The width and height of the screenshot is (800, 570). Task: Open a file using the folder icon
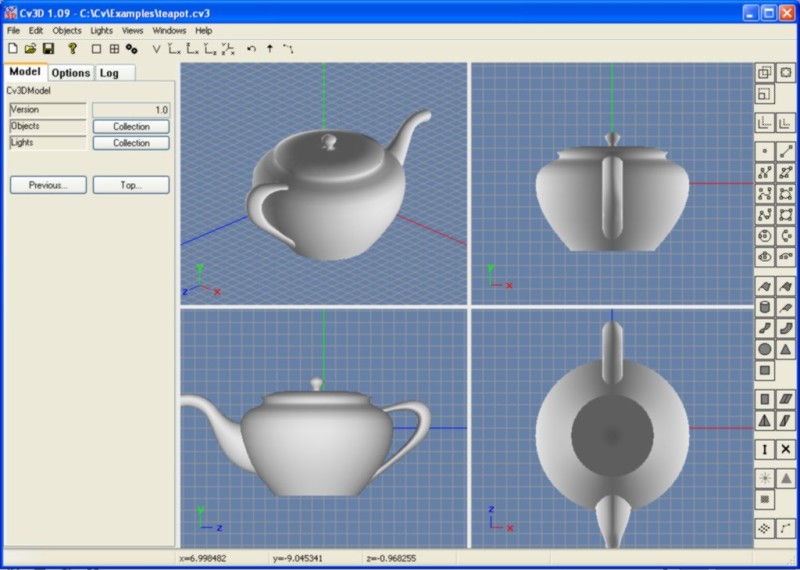pos(30,49)
